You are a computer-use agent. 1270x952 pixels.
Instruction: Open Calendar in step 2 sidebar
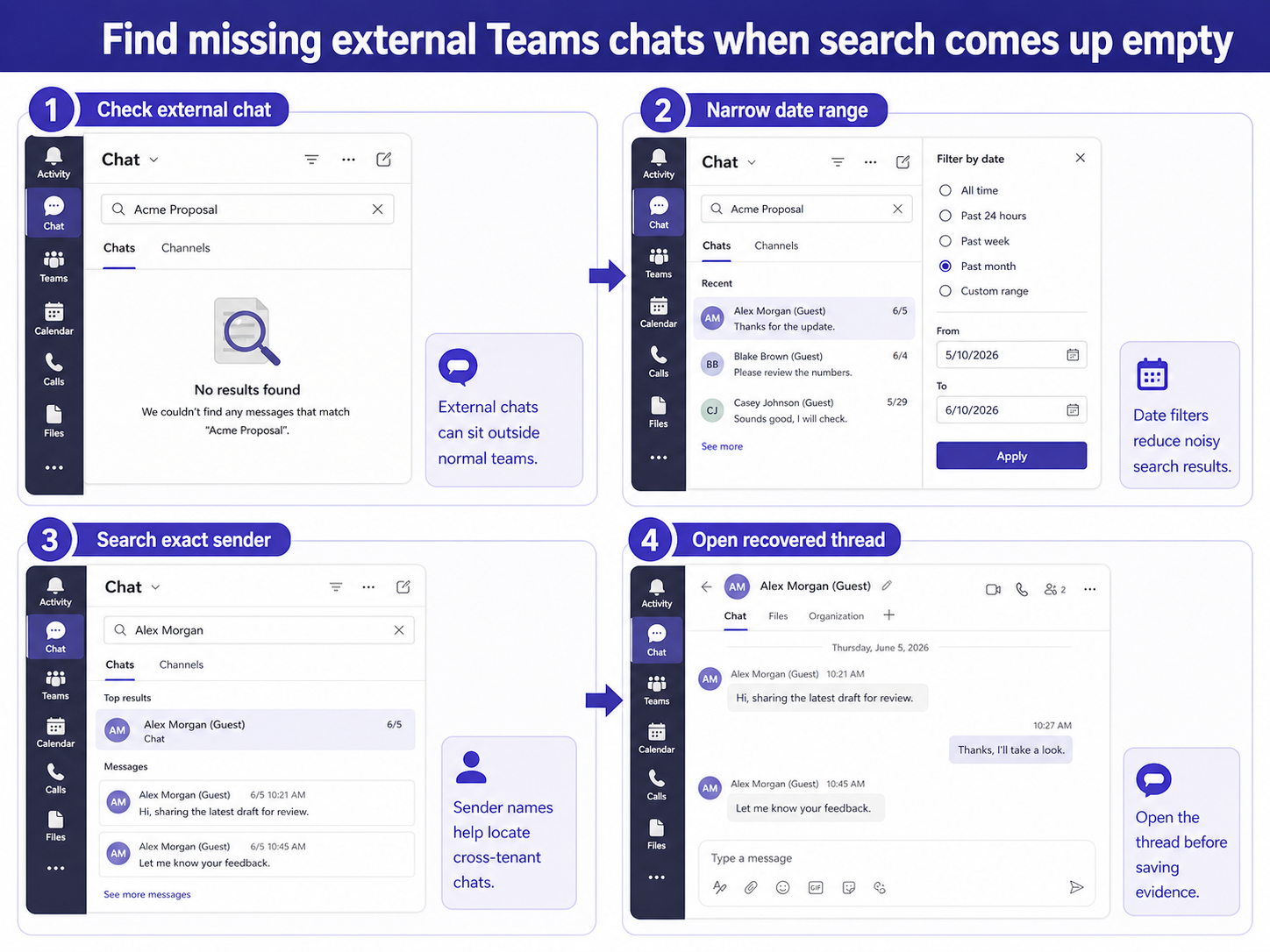658,313
